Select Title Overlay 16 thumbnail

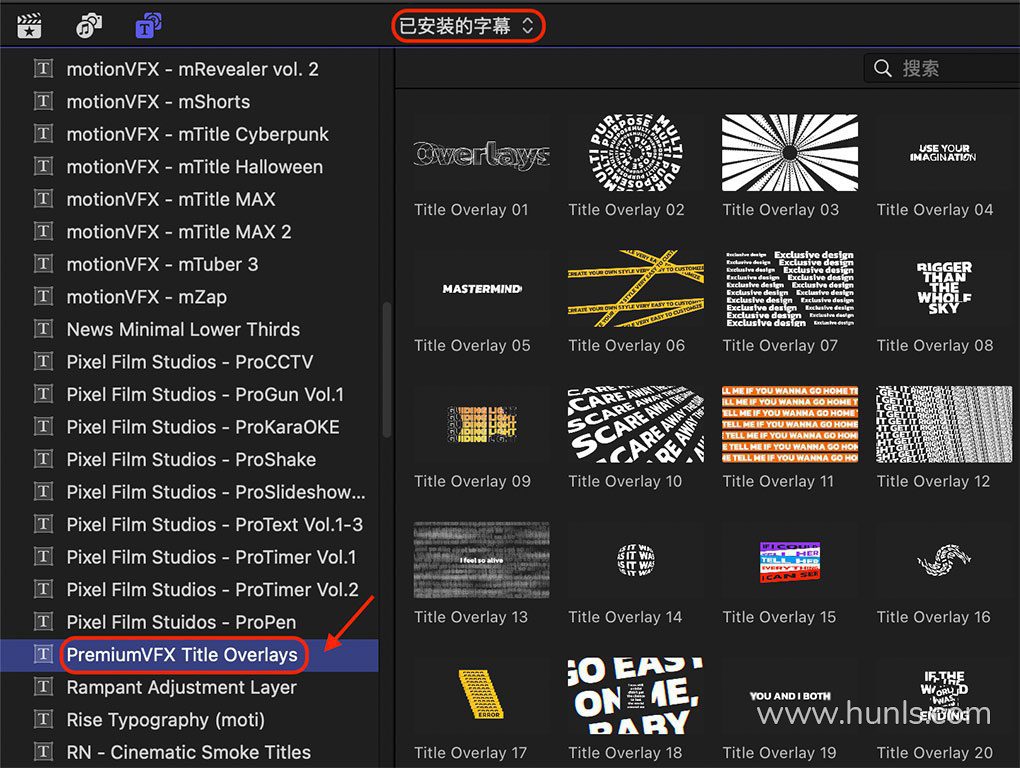pos(944,560)
